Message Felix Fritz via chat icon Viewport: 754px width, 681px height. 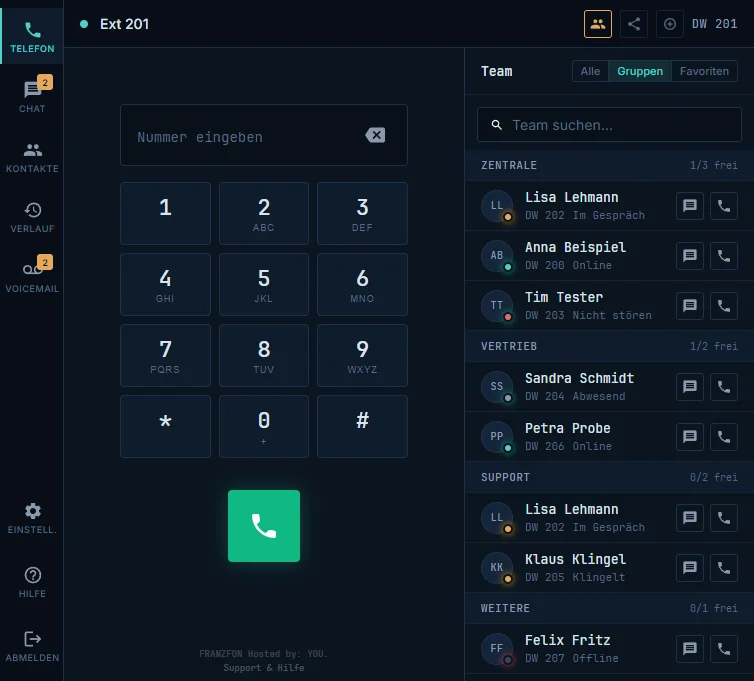(x=690, y=649)
